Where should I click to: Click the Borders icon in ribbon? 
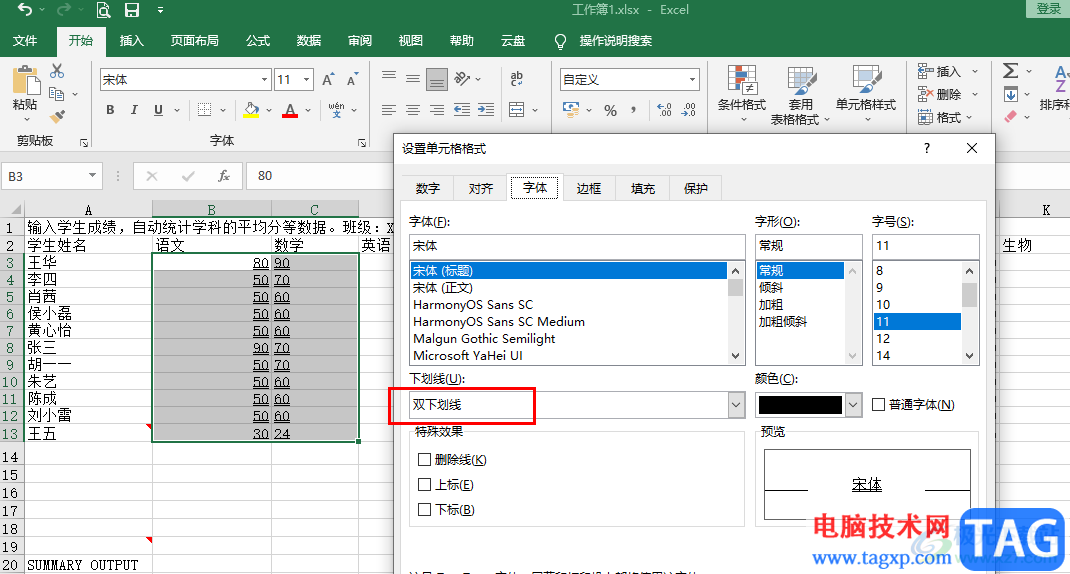pyautogui.click(x=204, y=110)
